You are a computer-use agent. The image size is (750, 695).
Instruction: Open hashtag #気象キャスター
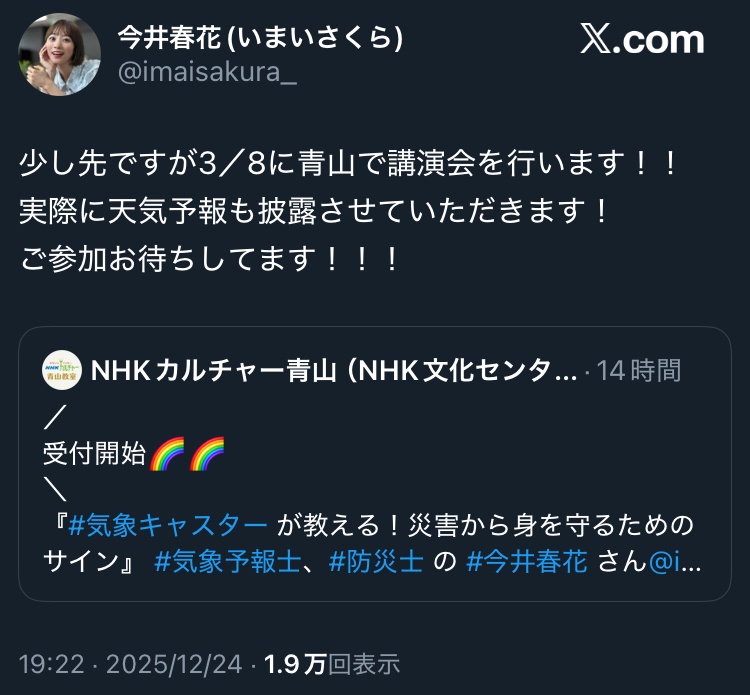point(168,525)
